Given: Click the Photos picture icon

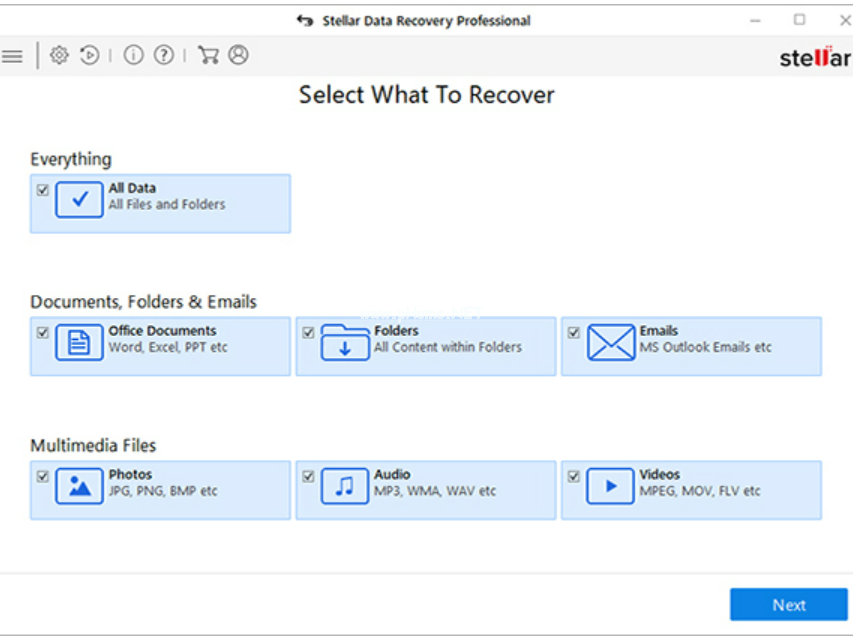Looking at the screenshot, I should [x=79, y=487].
